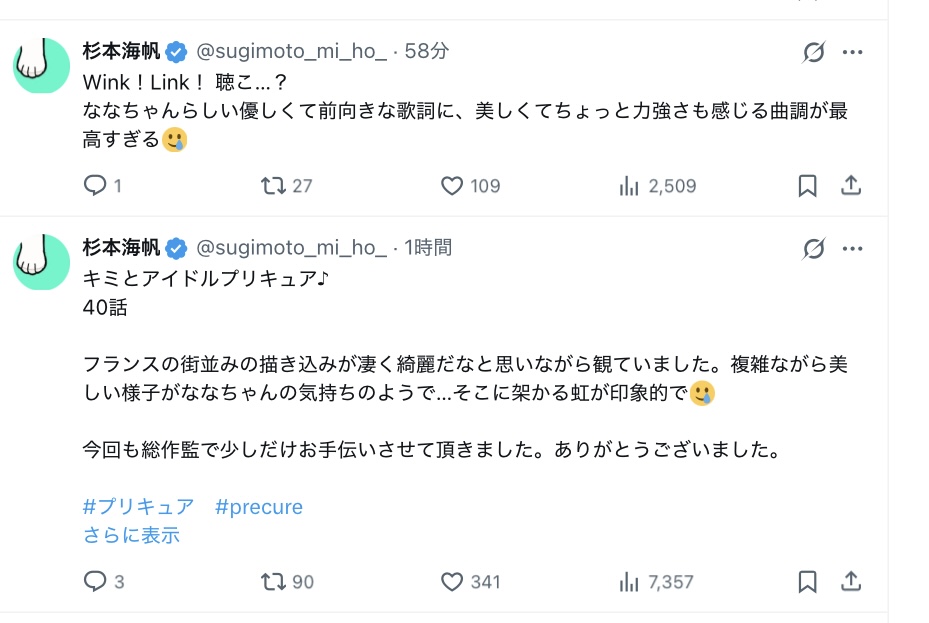This screenshot has height=623, width=929.
Task: Bookmark the 40話 Precure tweet
Action: tap(807, 581)
